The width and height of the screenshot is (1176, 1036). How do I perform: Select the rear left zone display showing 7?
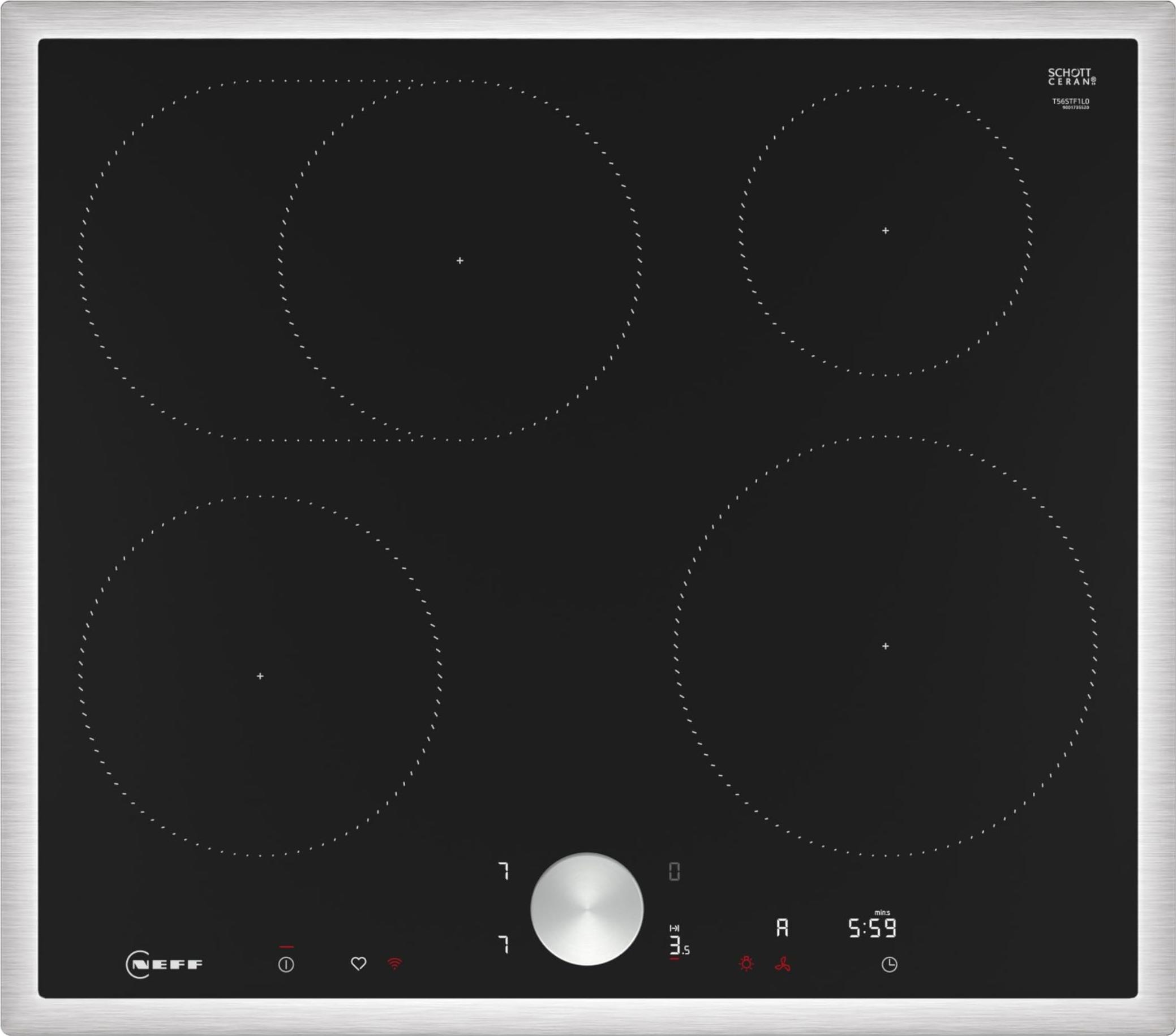504,871
